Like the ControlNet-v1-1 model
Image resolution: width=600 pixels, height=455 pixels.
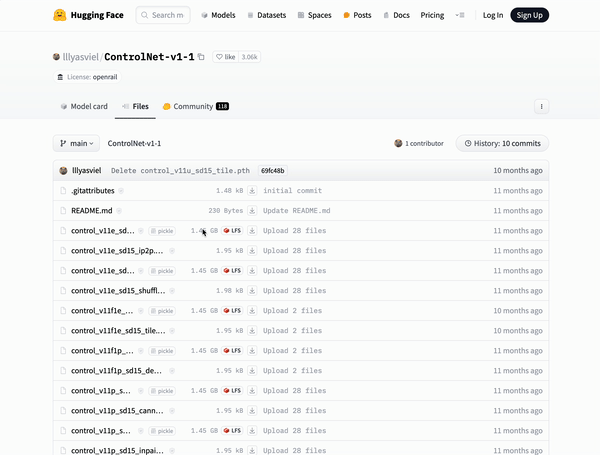225,57
